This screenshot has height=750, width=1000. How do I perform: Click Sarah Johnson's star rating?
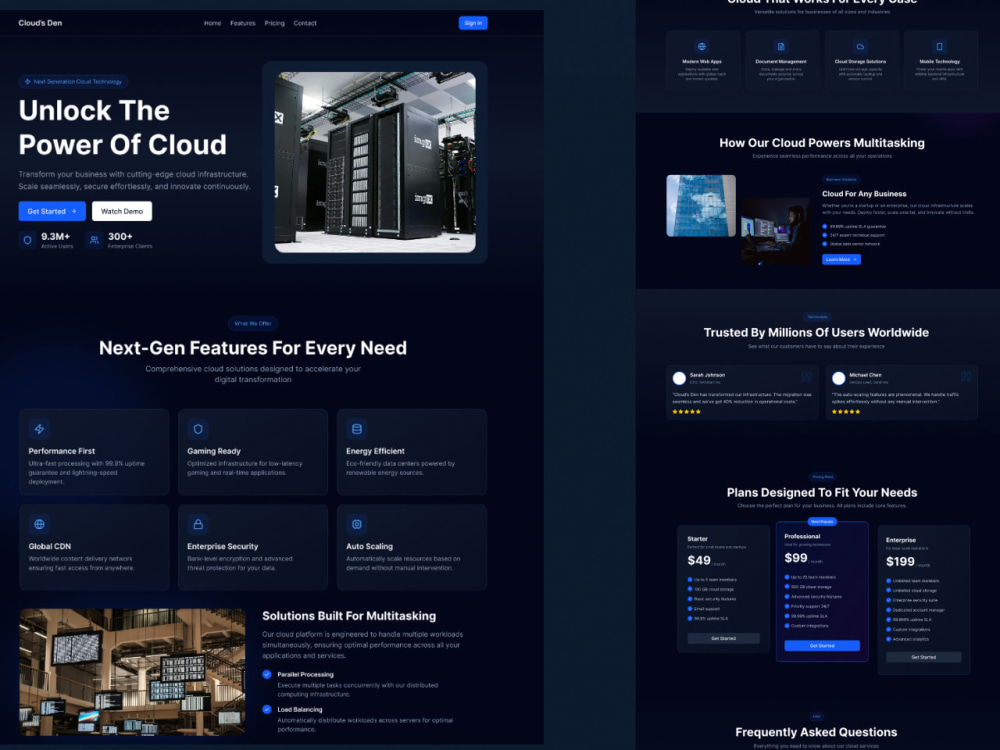pyautogui.click(x=686, y=412)
